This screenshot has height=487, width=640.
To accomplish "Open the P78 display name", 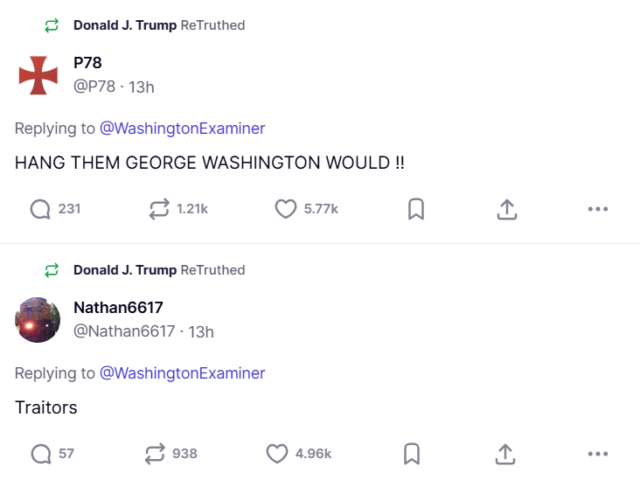I will tap(88, 63).
